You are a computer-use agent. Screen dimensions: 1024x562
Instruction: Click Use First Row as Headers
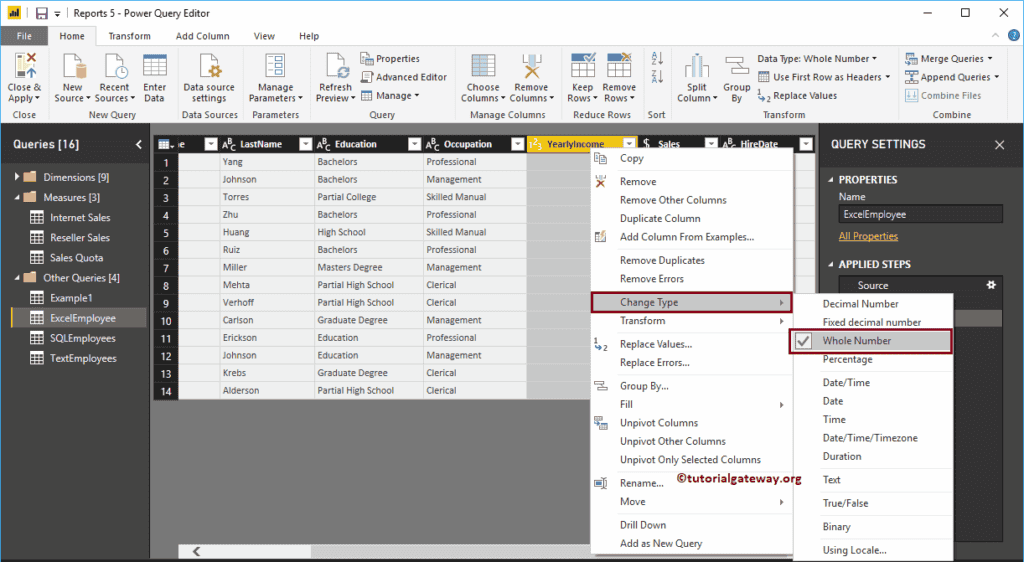click(x=824, y=77)
